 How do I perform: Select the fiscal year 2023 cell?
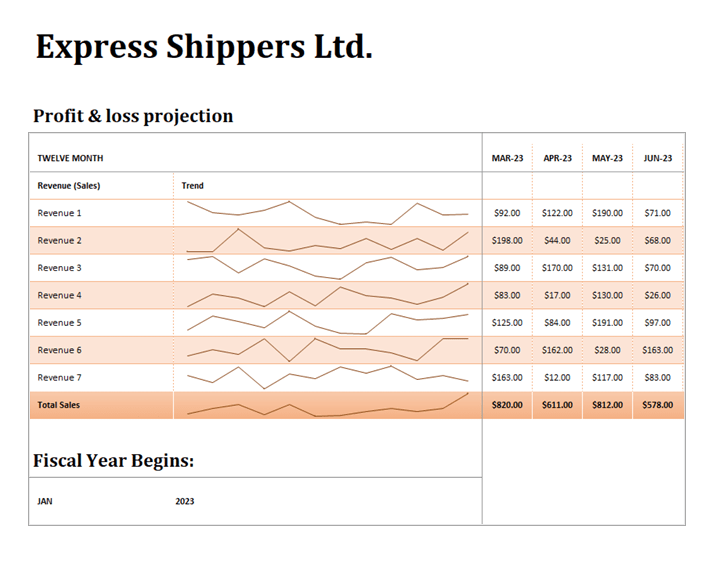(x=185, y=501)
